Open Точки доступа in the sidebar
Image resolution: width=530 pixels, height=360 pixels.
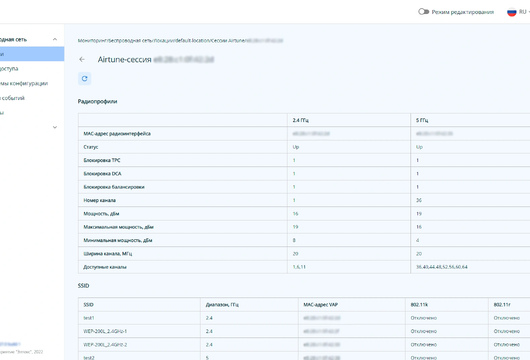click(x=9, y=69)
